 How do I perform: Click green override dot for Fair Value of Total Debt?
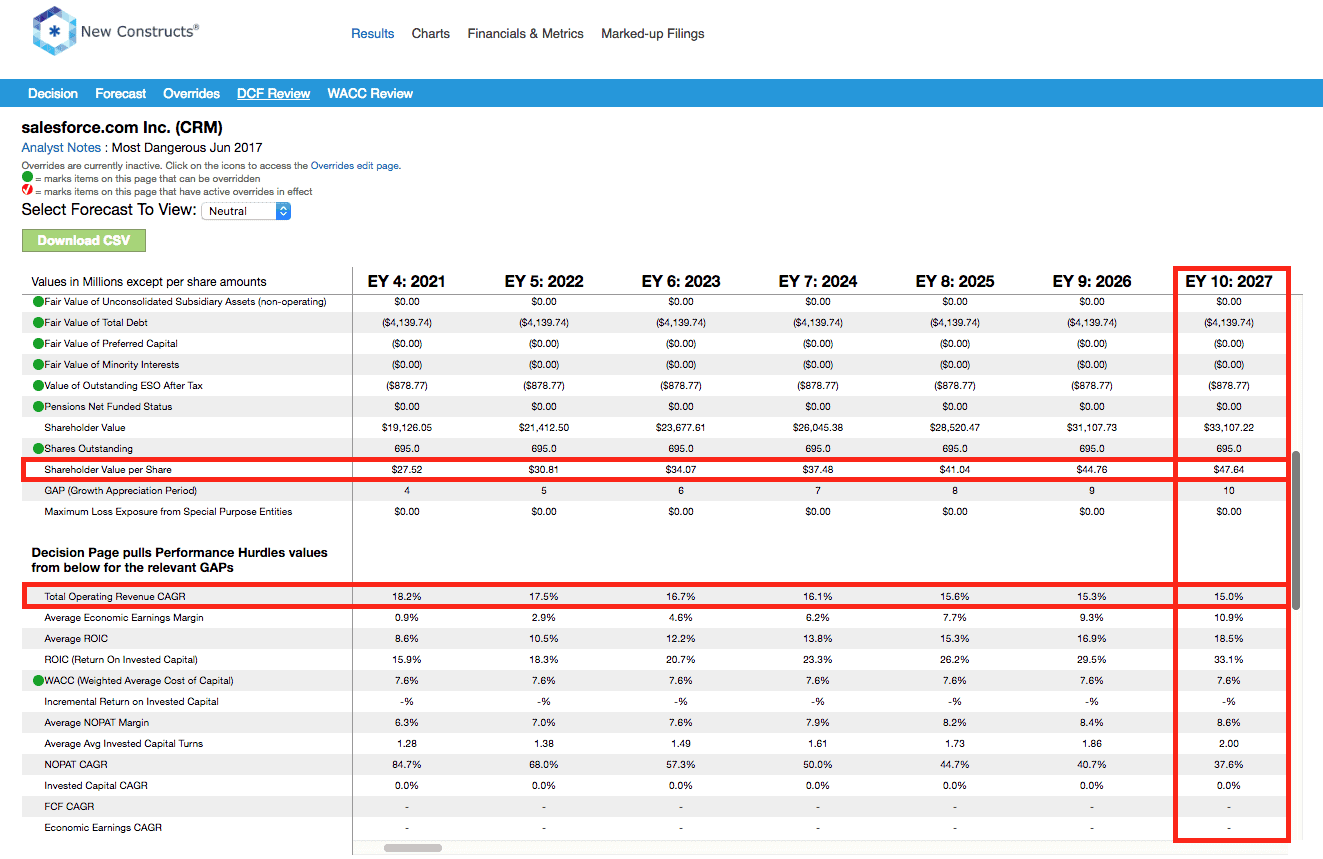38,323
